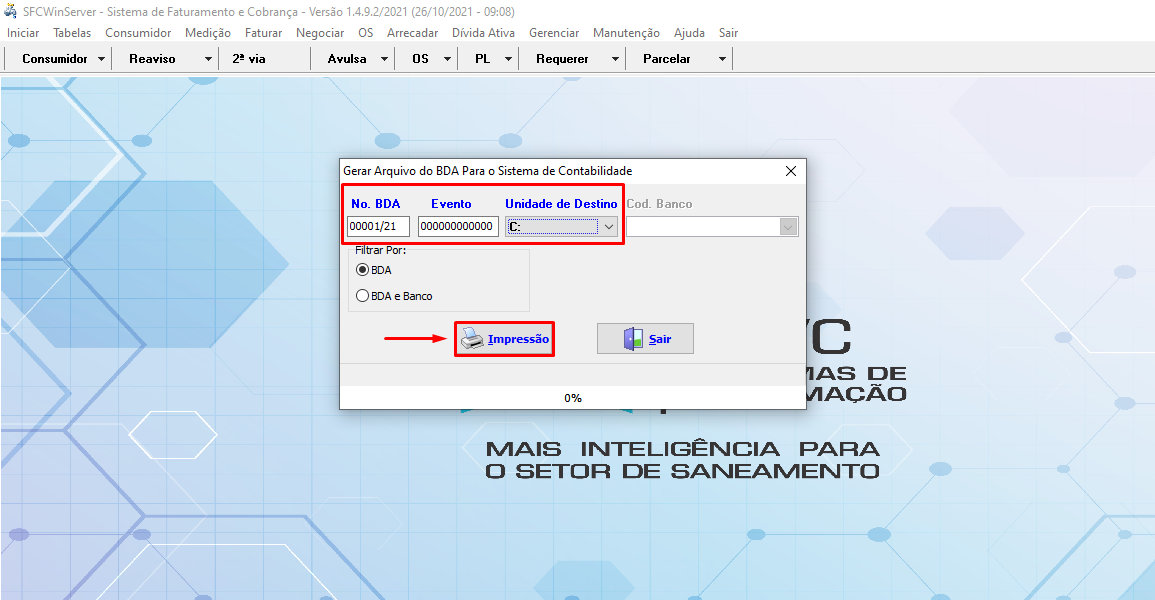The width and height of the screenshot is (1155, 600).
Task: Close the Gerar Arquivo do BDA dialog
Action: (791, 171)
